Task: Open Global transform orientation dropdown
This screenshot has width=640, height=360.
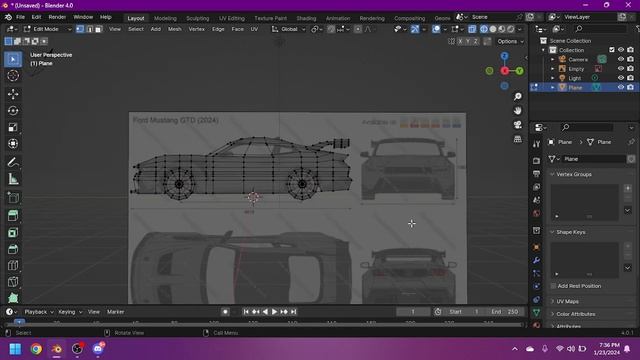Action: pyautogui.click(x=289, y=29)
